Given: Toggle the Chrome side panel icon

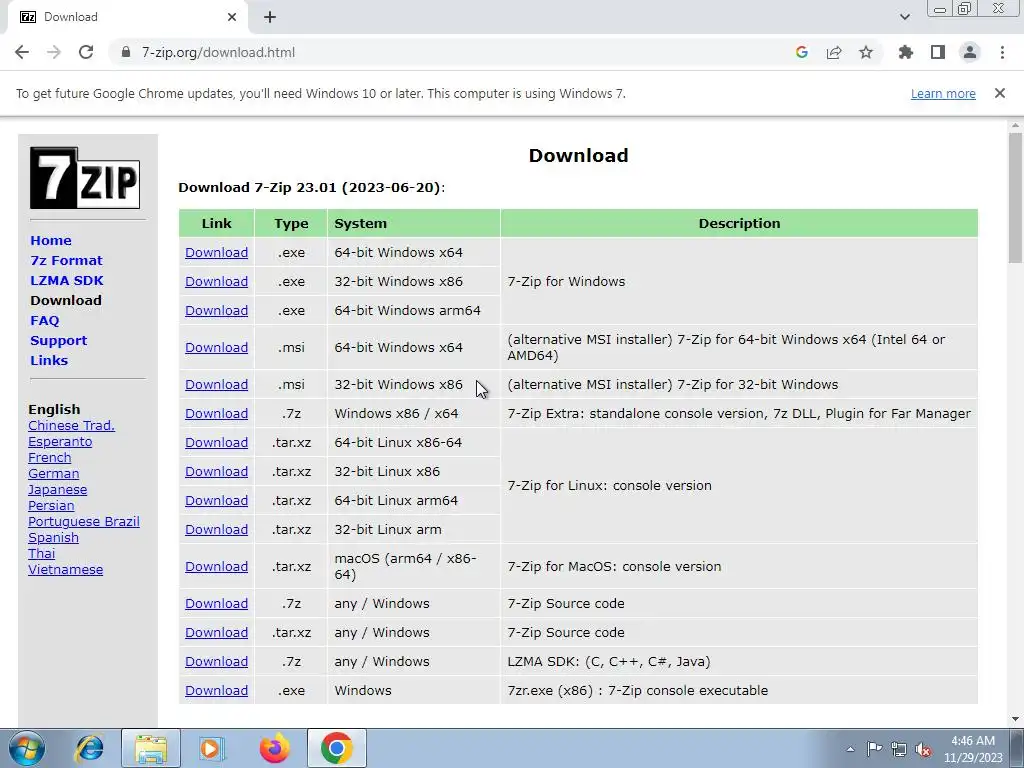Looking at the screenshot, I should (938, 52).
